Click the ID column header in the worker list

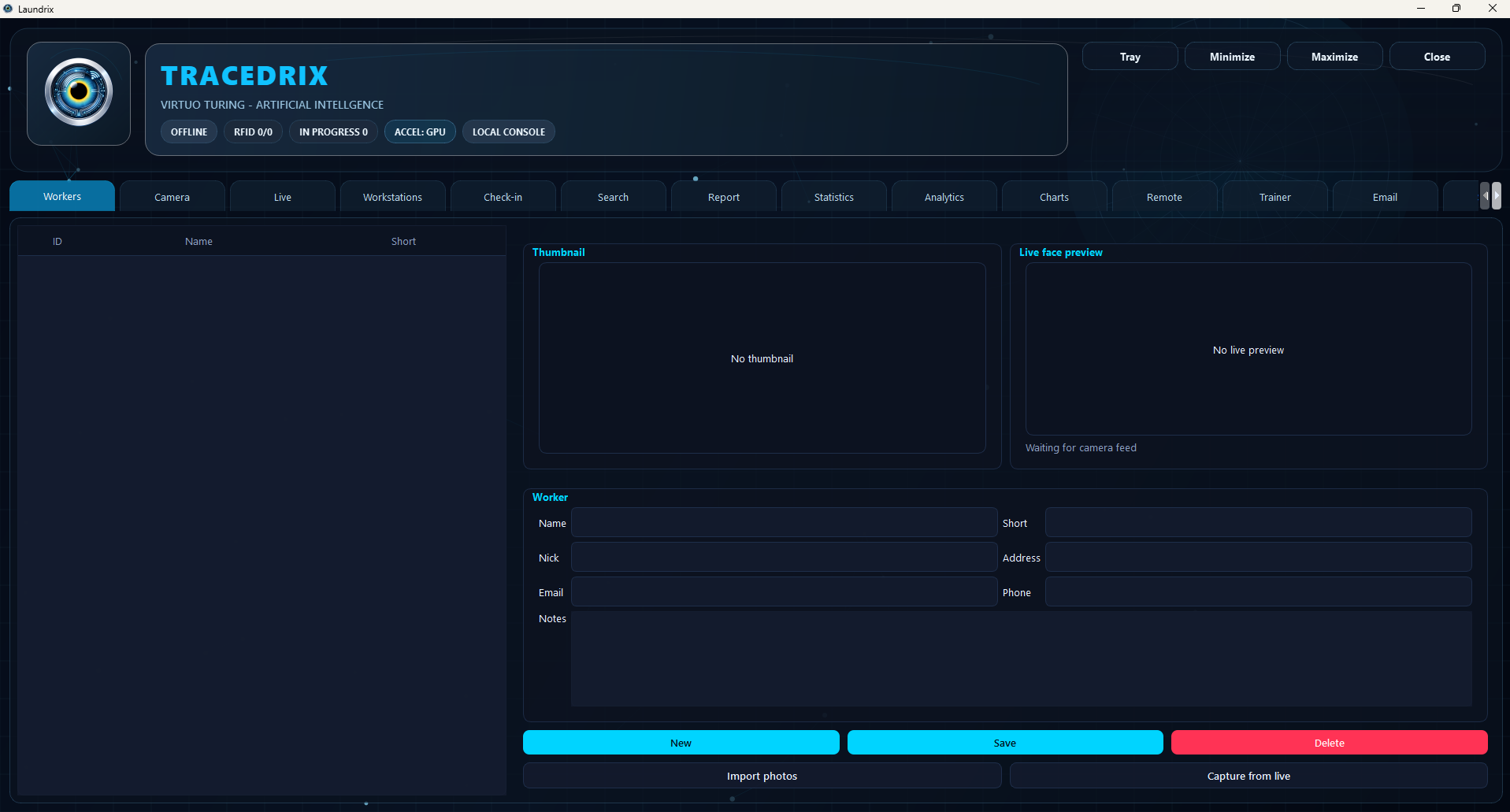[56, 240]
